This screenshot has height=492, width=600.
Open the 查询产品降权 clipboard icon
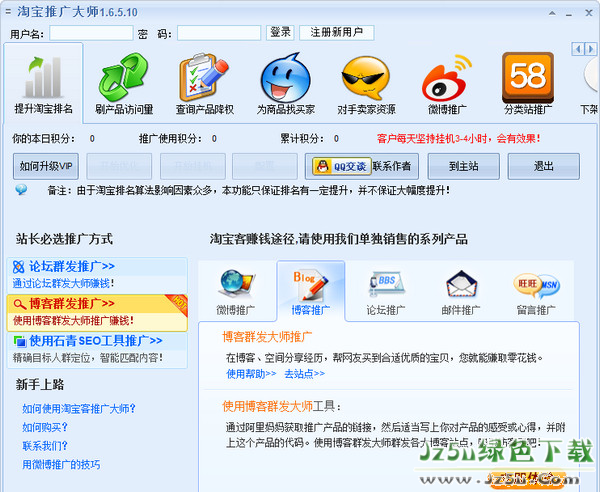click(x=204, y=77)
